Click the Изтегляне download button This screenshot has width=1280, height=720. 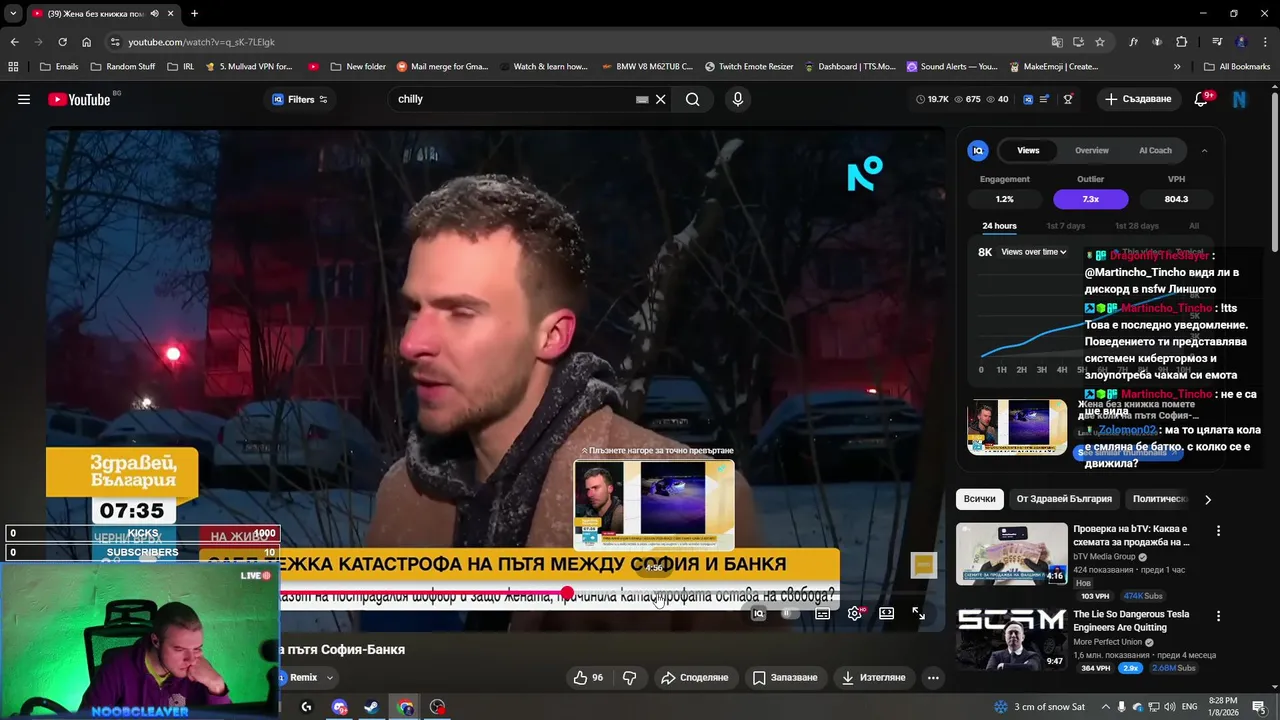pyautogui.click(x=873, y=677)
